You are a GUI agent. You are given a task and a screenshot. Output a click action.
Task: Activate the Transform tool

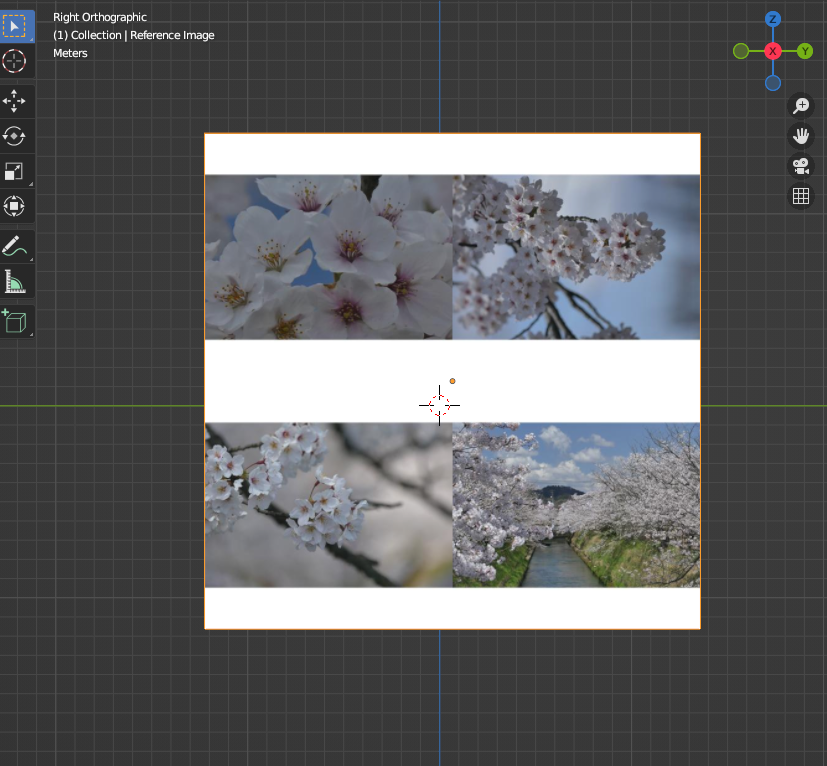[x=14, y=206]
